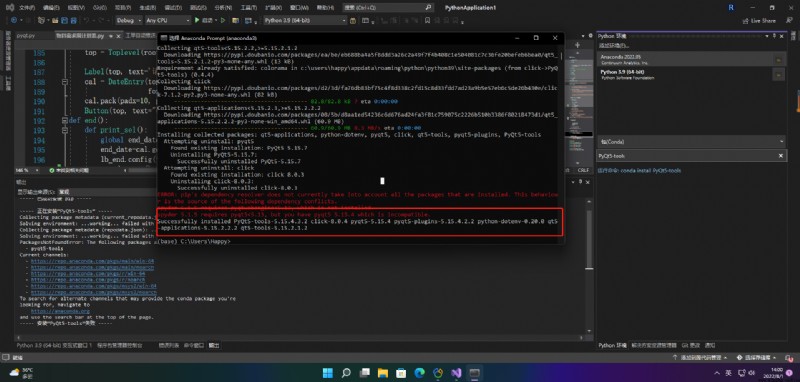Click the bookmark icon in the toolbar
Viewport: 800px width, 382px height.
tap(427, 20)
